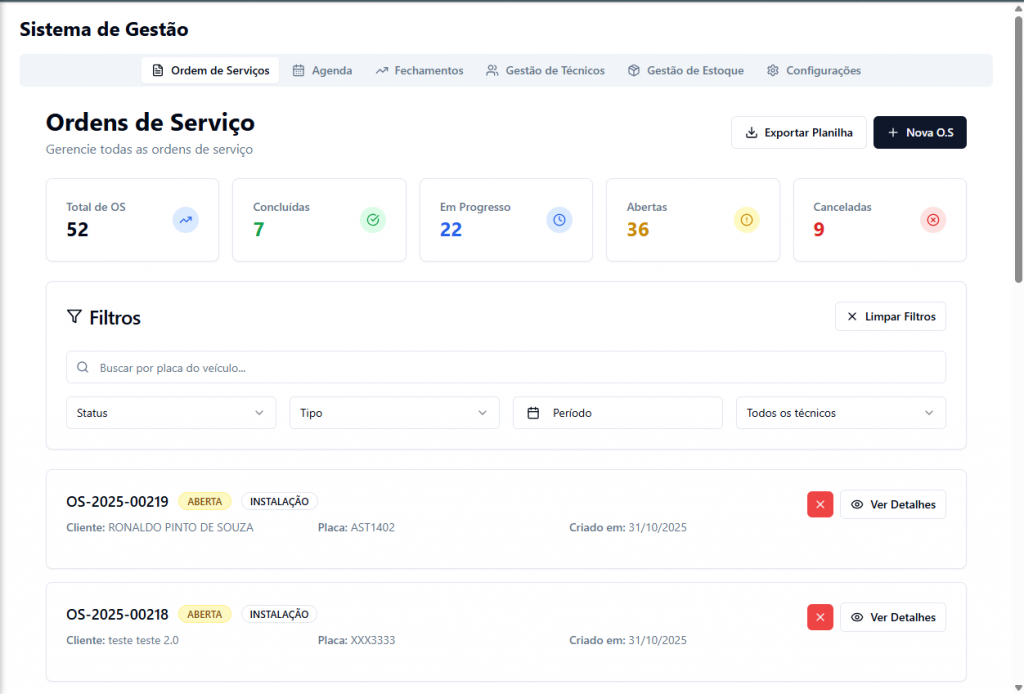View details for OS-2025-00219
Screen dimensions: 1024x694
[x=892, y=505]
